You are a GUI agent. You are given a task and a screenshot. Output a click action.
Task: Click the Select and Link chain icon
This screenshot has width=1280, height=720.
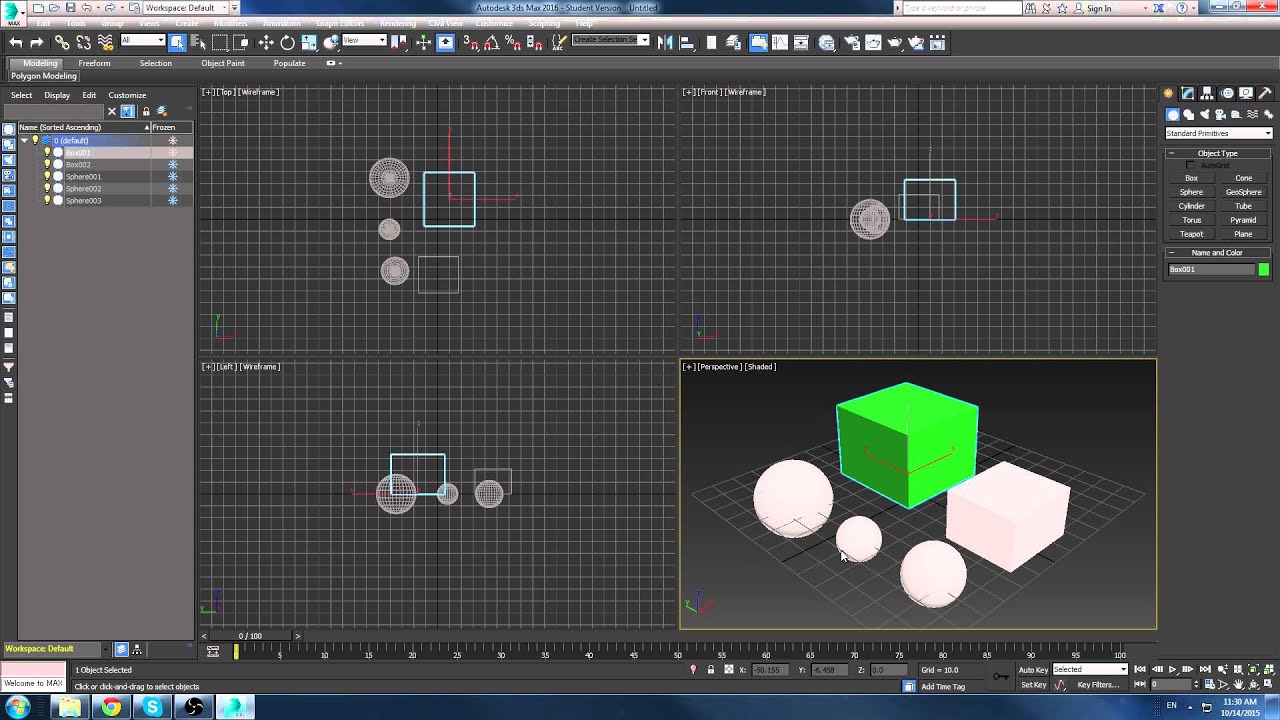(62, 42)
